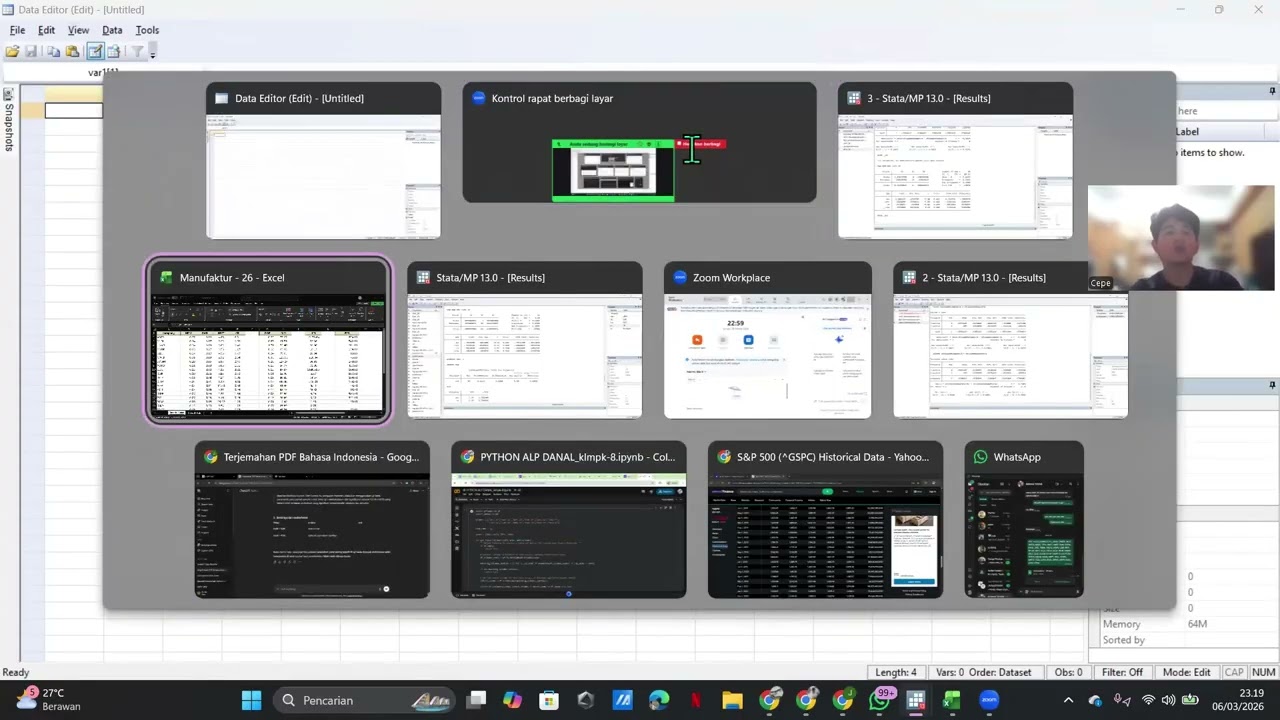
Task: Select the Data Editor (Edit) window thumbnail
Action: 323,161
